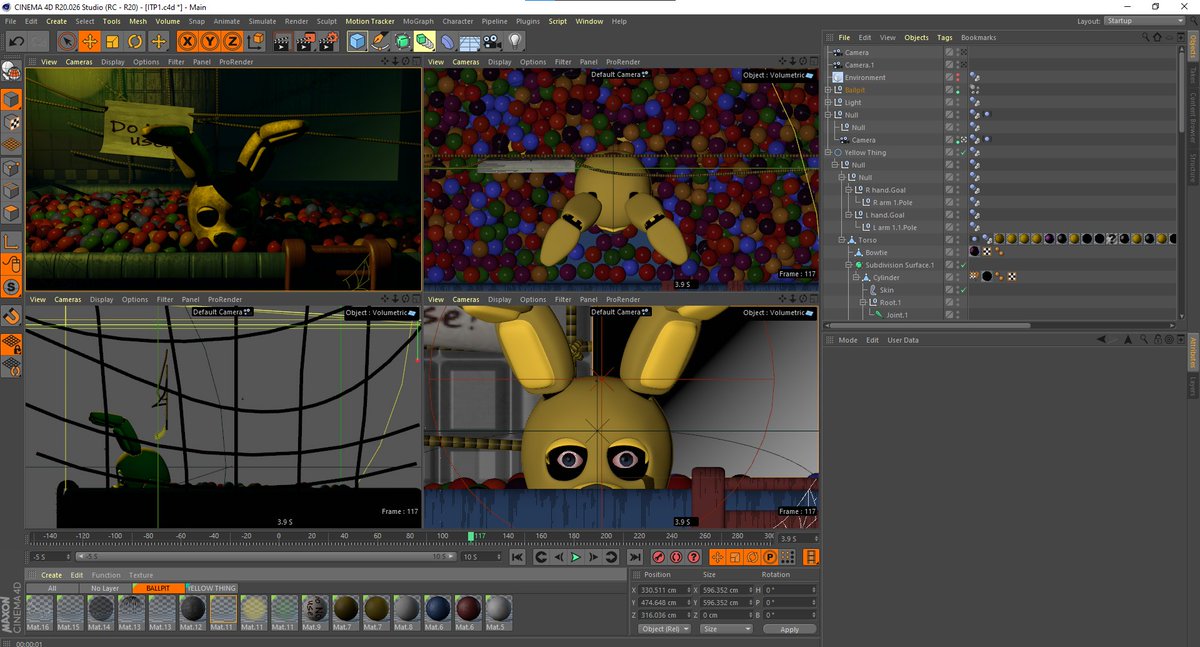Toggle the Parameter keying P button
This screenshot has width=1200, height=647.
click(x=770, y=557)
